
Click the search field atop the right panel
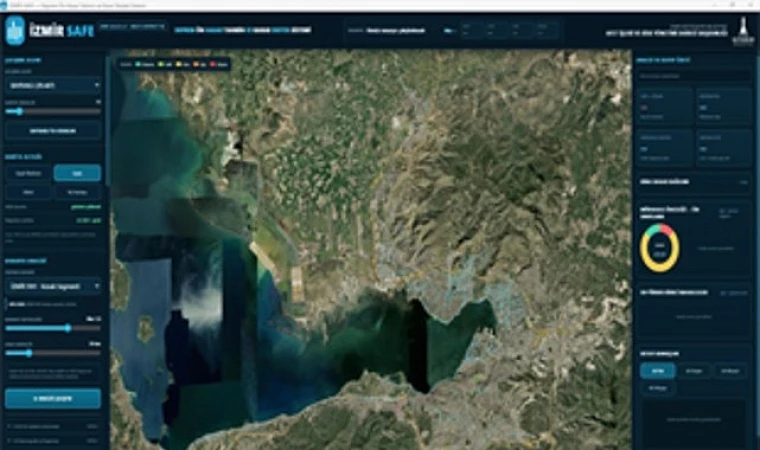click(693, 76)
